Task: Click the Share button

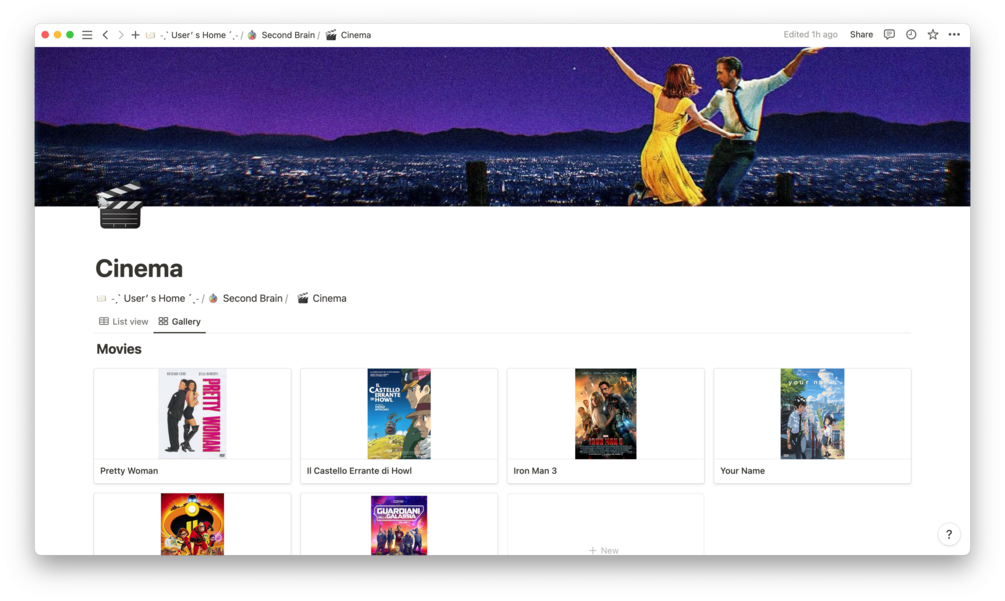Action: click(861, 35)
